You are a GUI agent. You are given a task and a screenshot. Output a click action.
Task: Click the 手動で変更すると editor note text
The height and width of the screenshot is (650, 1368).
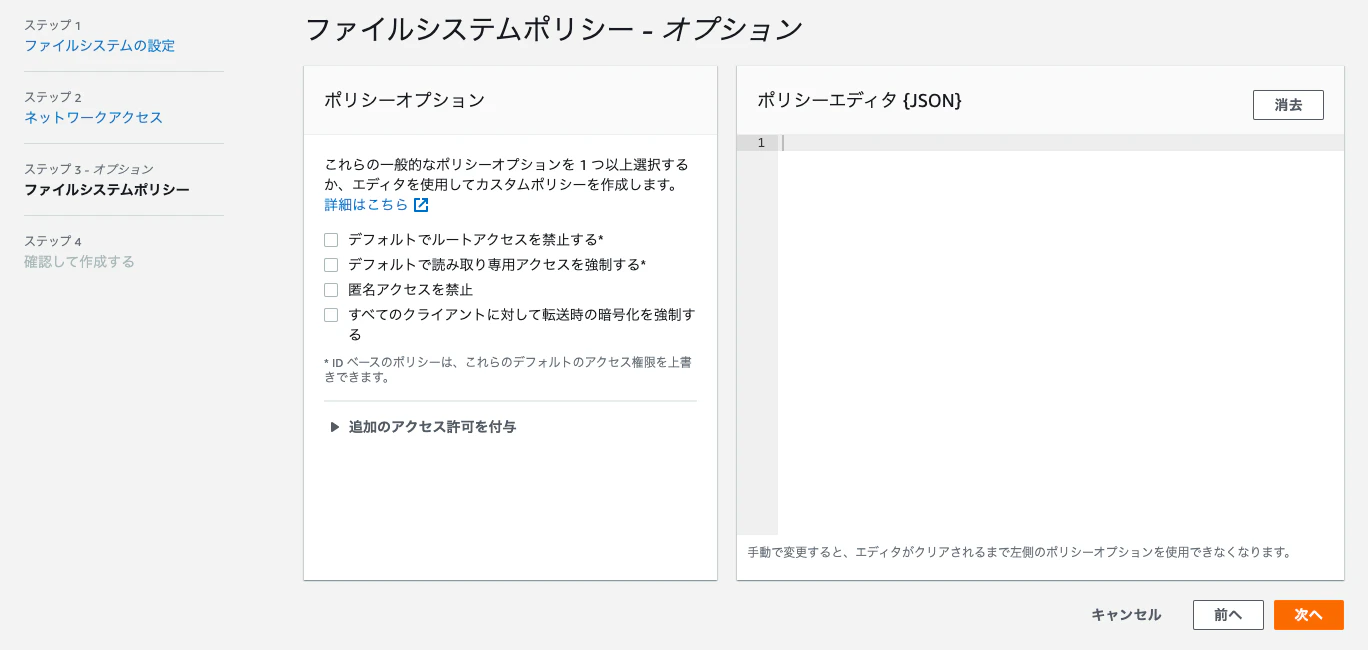click(1020, 552)
